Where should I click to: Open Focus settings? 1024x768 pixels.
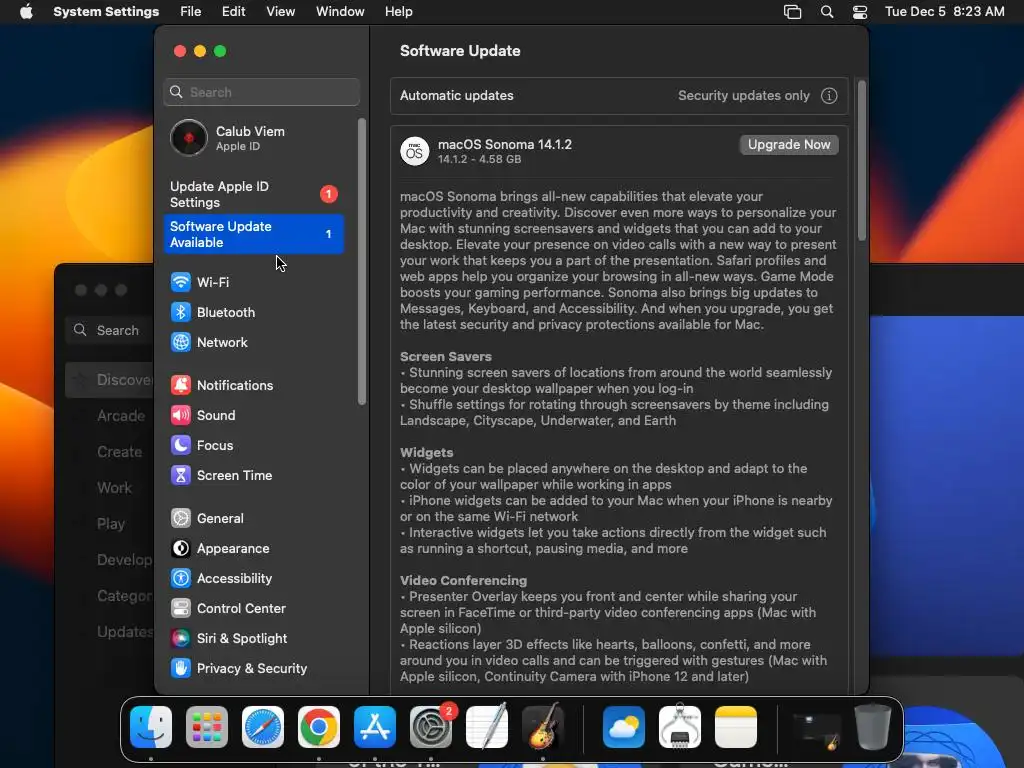tap(253, 445)
